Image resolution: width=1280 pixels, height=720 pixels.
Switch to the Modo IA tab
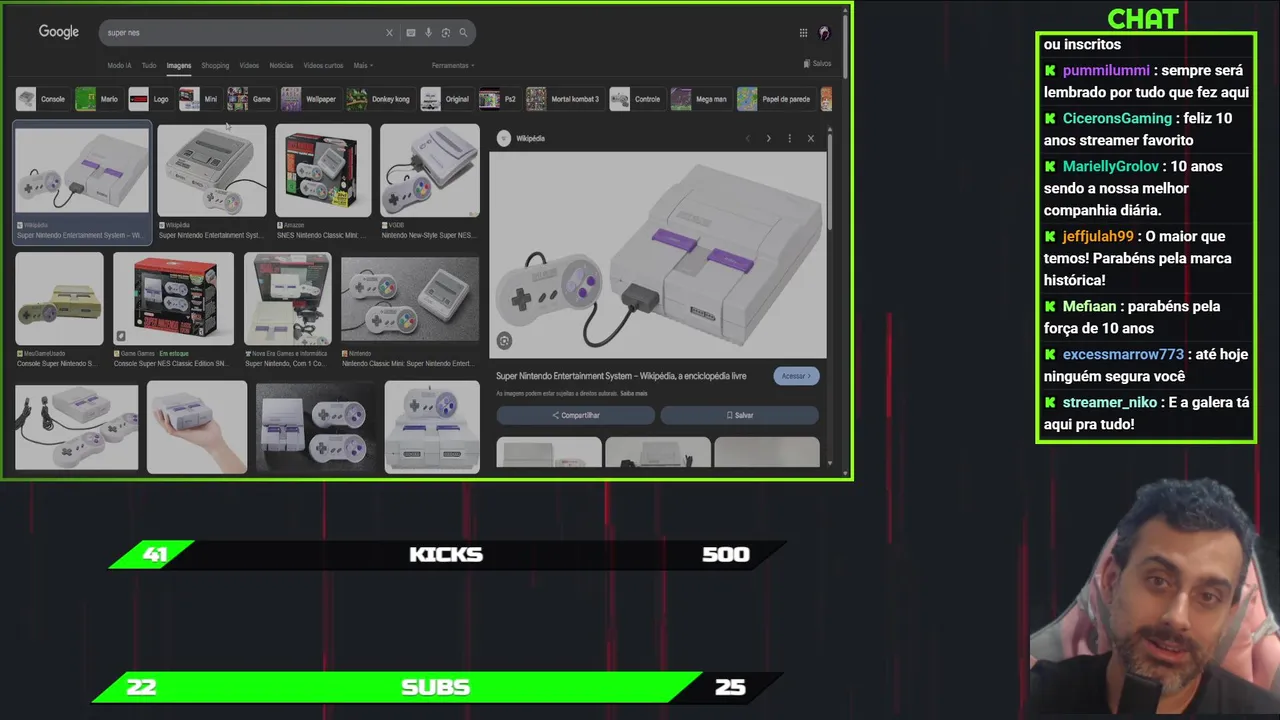pos(119,66)
